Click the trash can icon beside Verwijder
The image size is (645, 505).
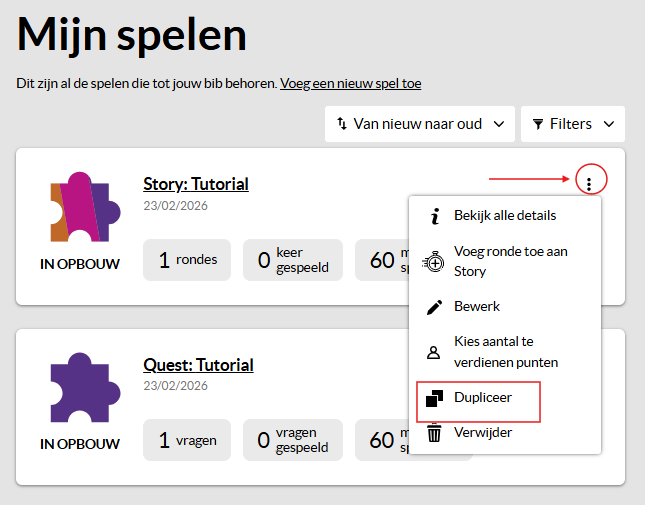434,433
